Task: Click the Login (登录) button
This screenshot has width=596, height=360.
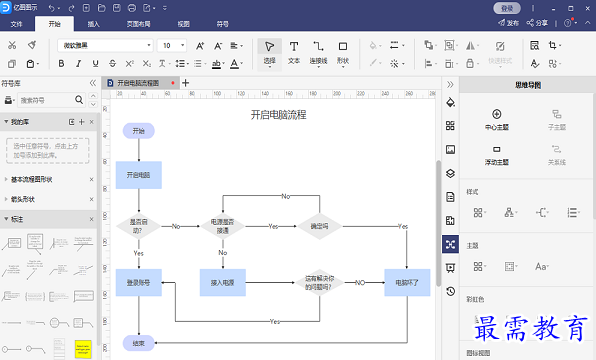Action: (507, 8)
